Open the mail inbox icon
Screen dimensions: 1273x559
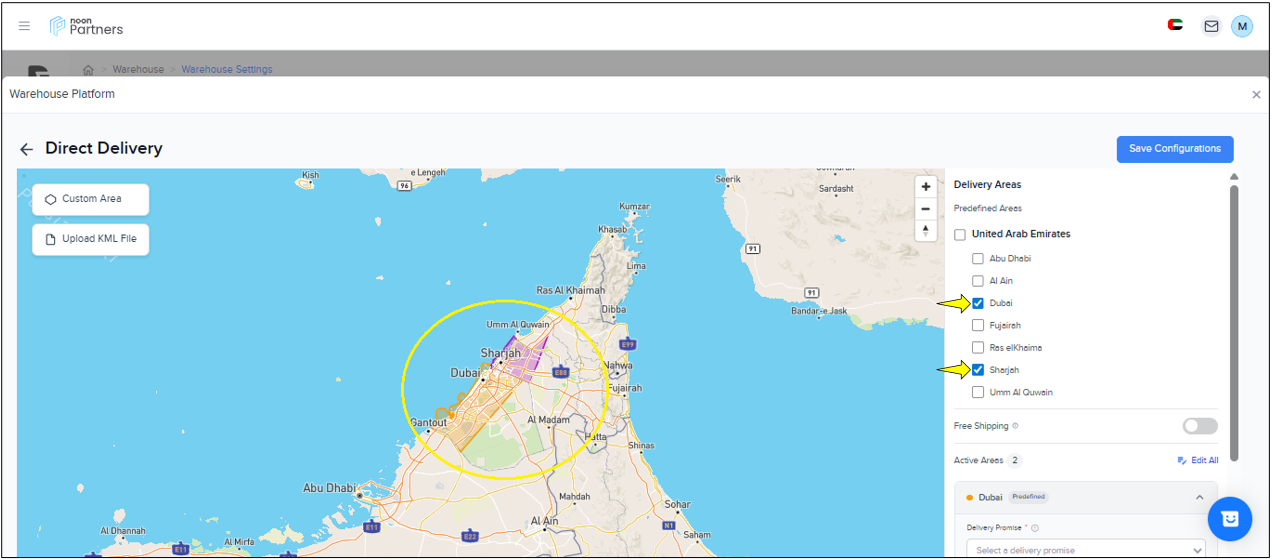point(1211,26)
